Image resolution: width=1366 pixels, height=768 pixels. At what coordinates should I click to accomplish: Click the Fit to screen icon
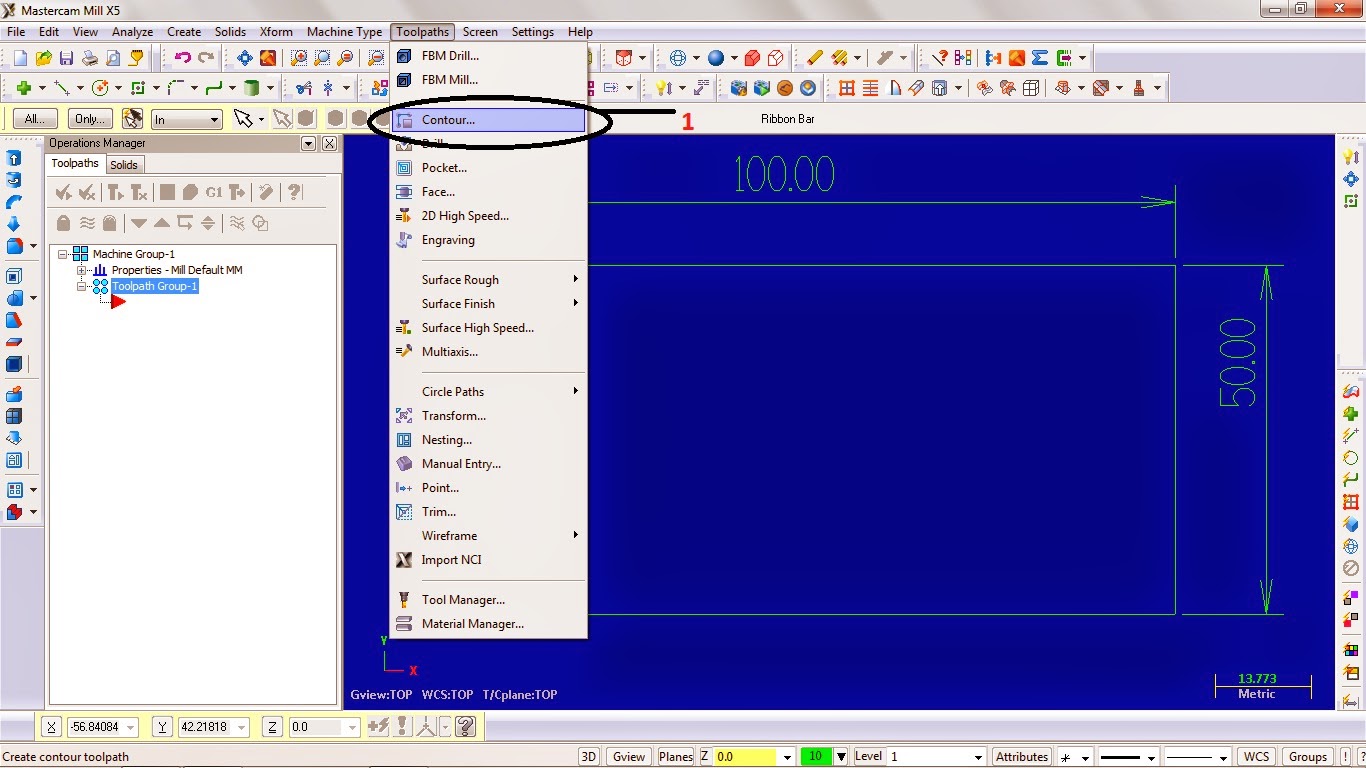(x=244, y=58)
